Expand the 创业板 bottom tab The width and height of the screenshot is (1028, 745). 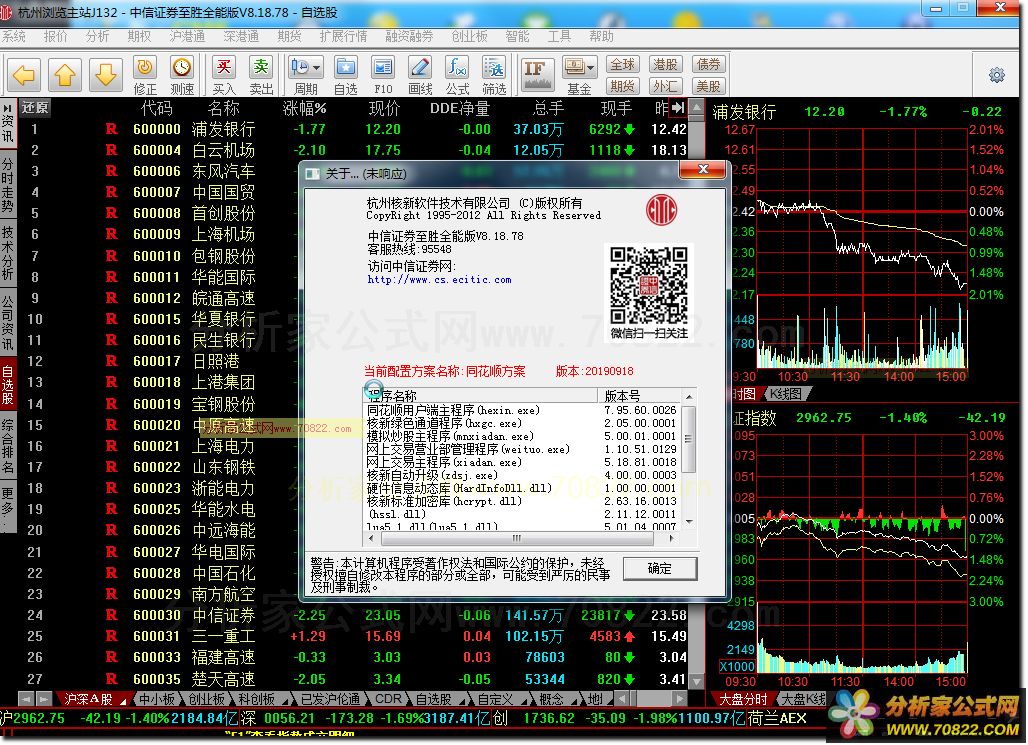[207, 700]
